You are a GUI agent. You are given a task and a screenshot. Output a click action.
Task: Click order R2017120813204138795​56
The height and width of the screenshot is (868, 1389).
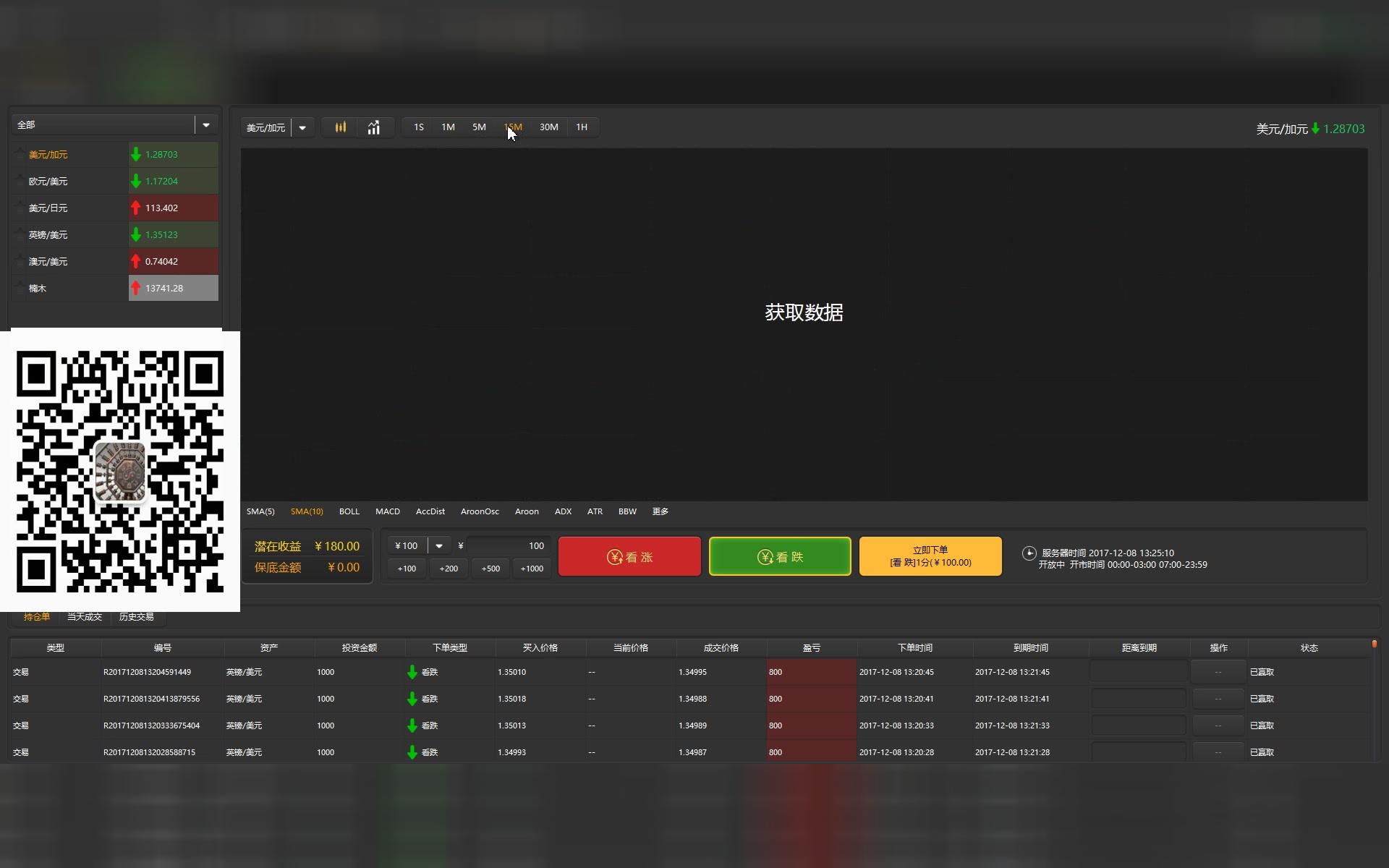click(x=151, y=699)
